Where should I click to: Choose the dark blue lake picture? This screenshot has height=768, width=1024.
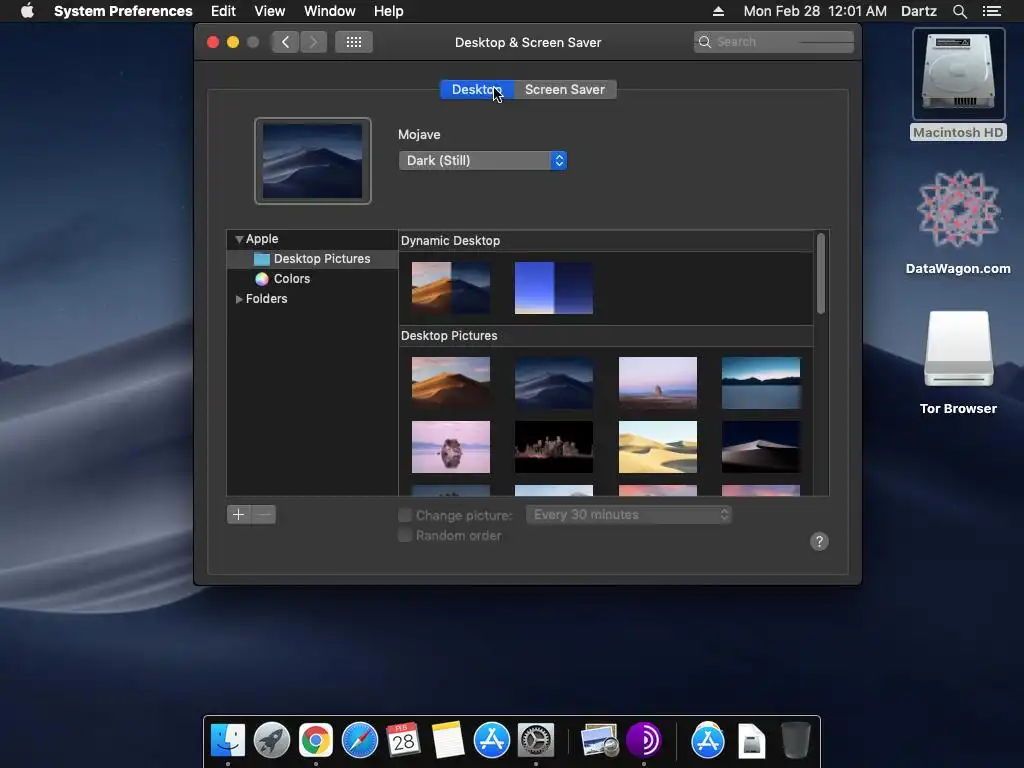tap(761, 383)
